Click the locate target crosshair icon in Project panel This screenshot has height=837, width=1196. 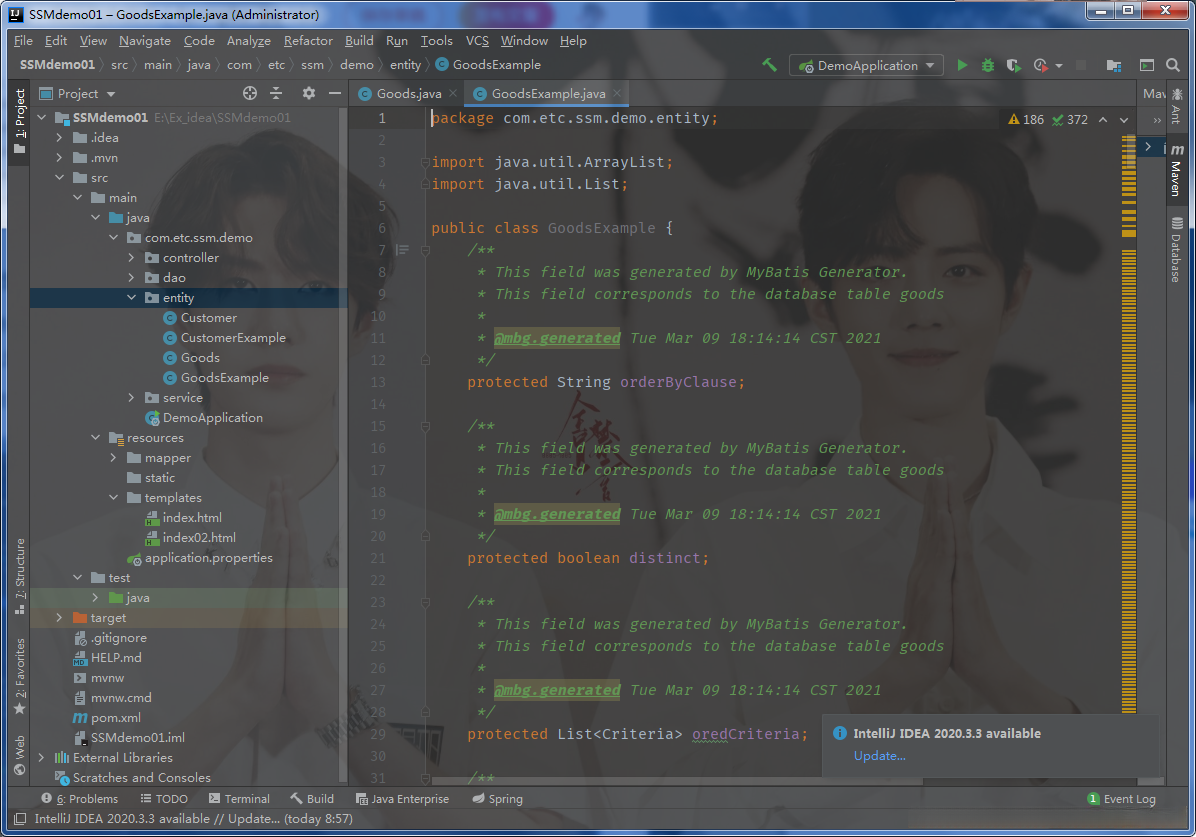pos(250,93)
